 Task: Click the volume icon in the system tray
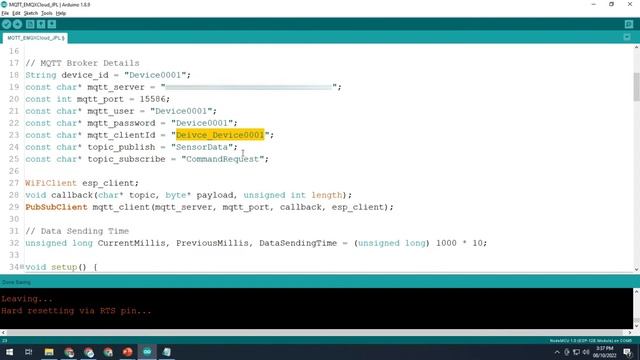click(x=586, y=352)
